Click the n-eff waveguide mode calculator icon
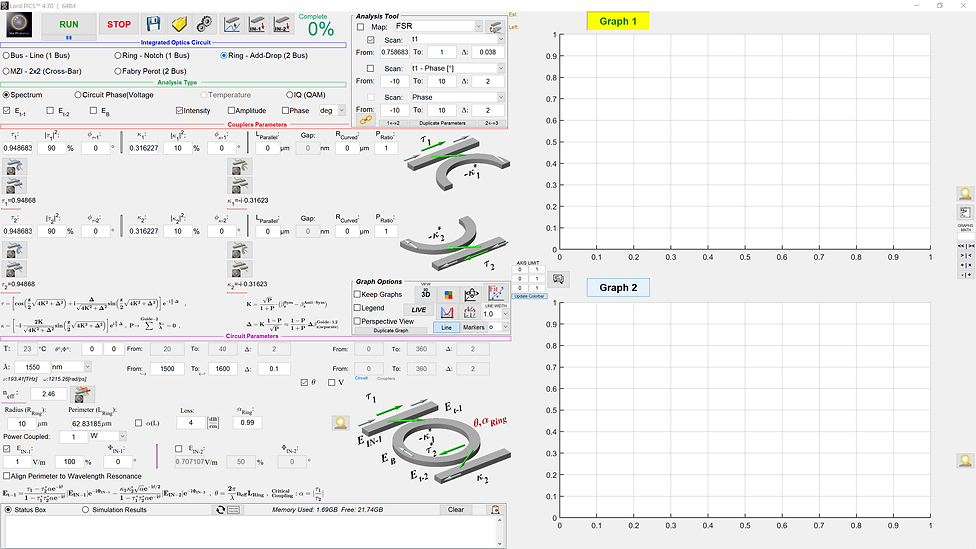Screen dimensions: 976x549 coord(82,393)
